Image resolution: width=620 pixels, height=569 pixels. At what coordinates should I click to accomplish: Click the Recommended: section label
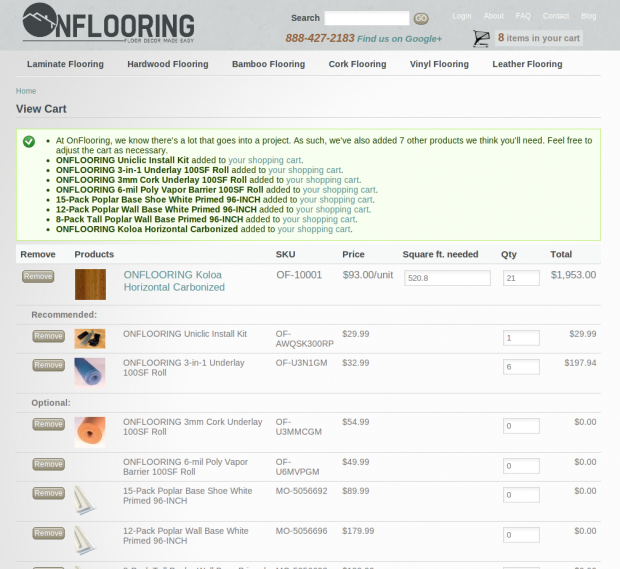(x=64, y=315)
